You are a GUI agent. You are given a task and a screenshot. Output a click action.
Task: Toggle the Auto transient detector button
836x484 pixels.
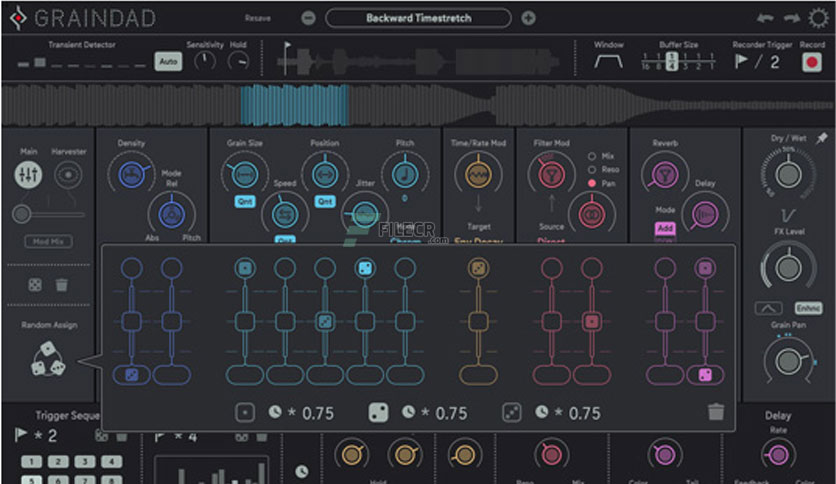(168, 61)
